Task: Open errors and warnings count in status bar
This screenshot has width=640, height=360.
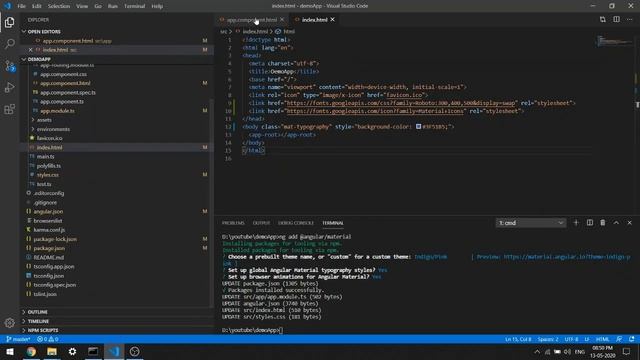Action: 48,339
